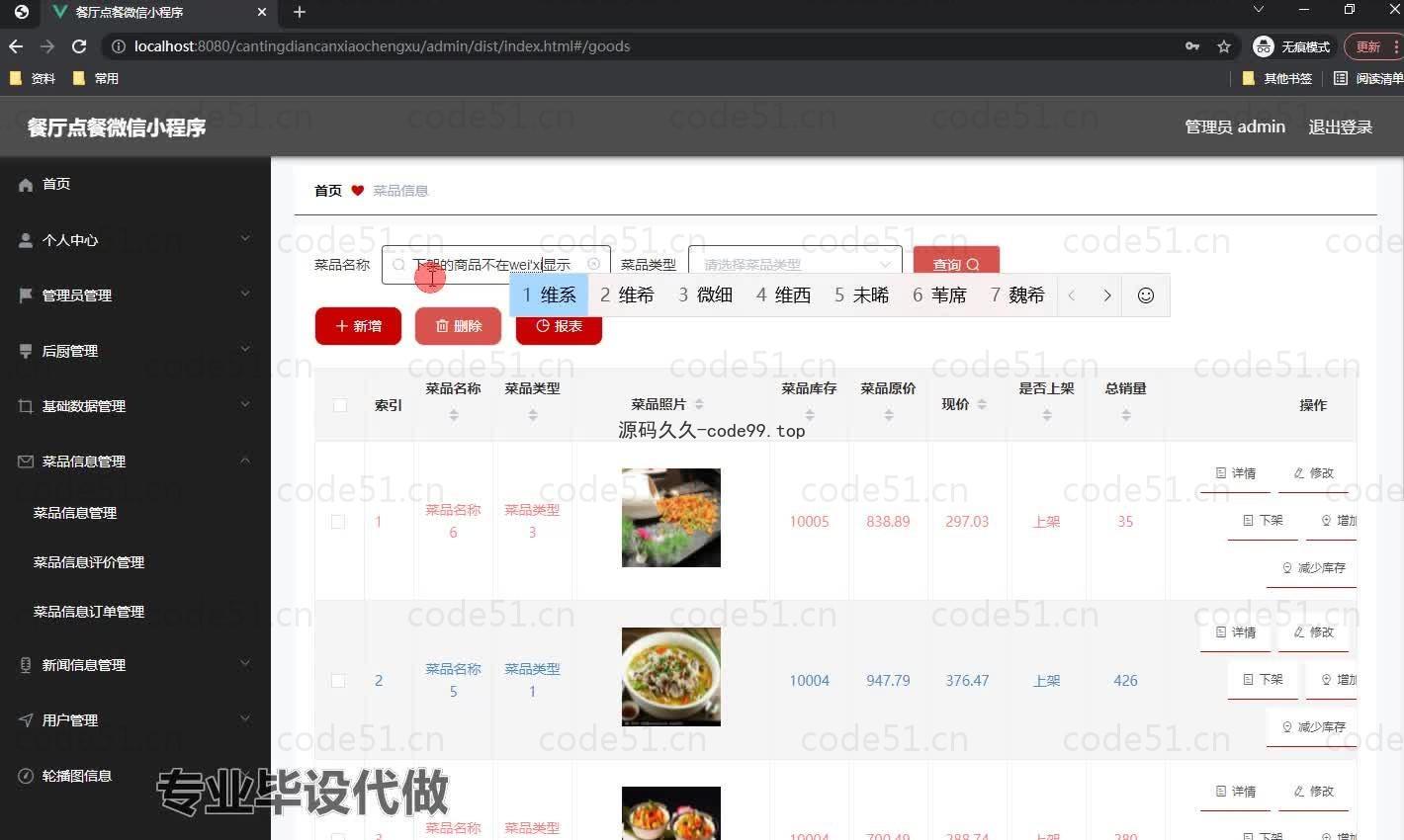Click the 新增 add button
Viewport: 1404px width, 840px height.
358,326
